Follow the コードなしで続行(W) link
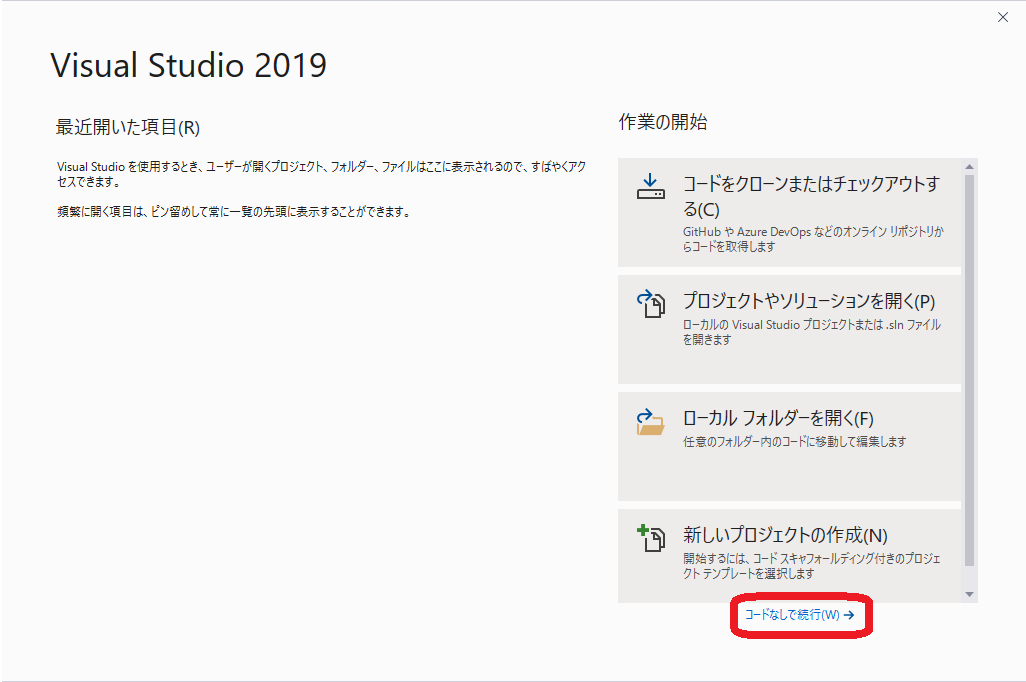This screenshot has height=682, width=1026. [793, 616]
